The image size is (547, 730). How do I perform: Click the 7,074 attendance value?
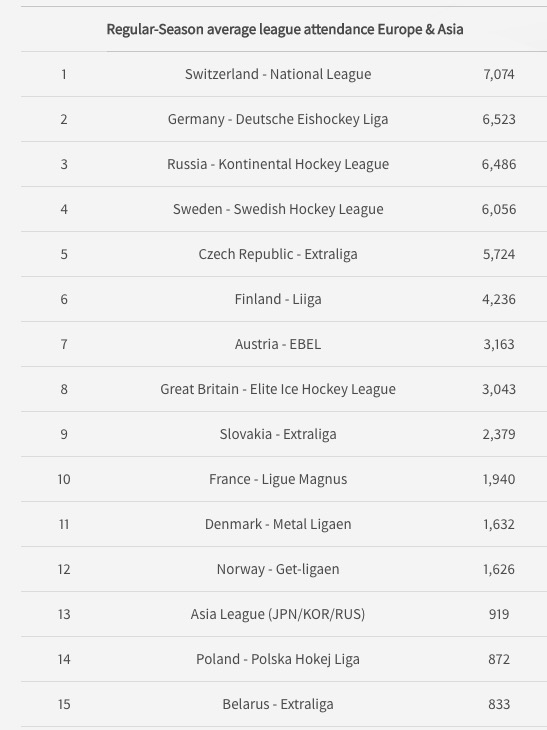(x=499, y=74)
